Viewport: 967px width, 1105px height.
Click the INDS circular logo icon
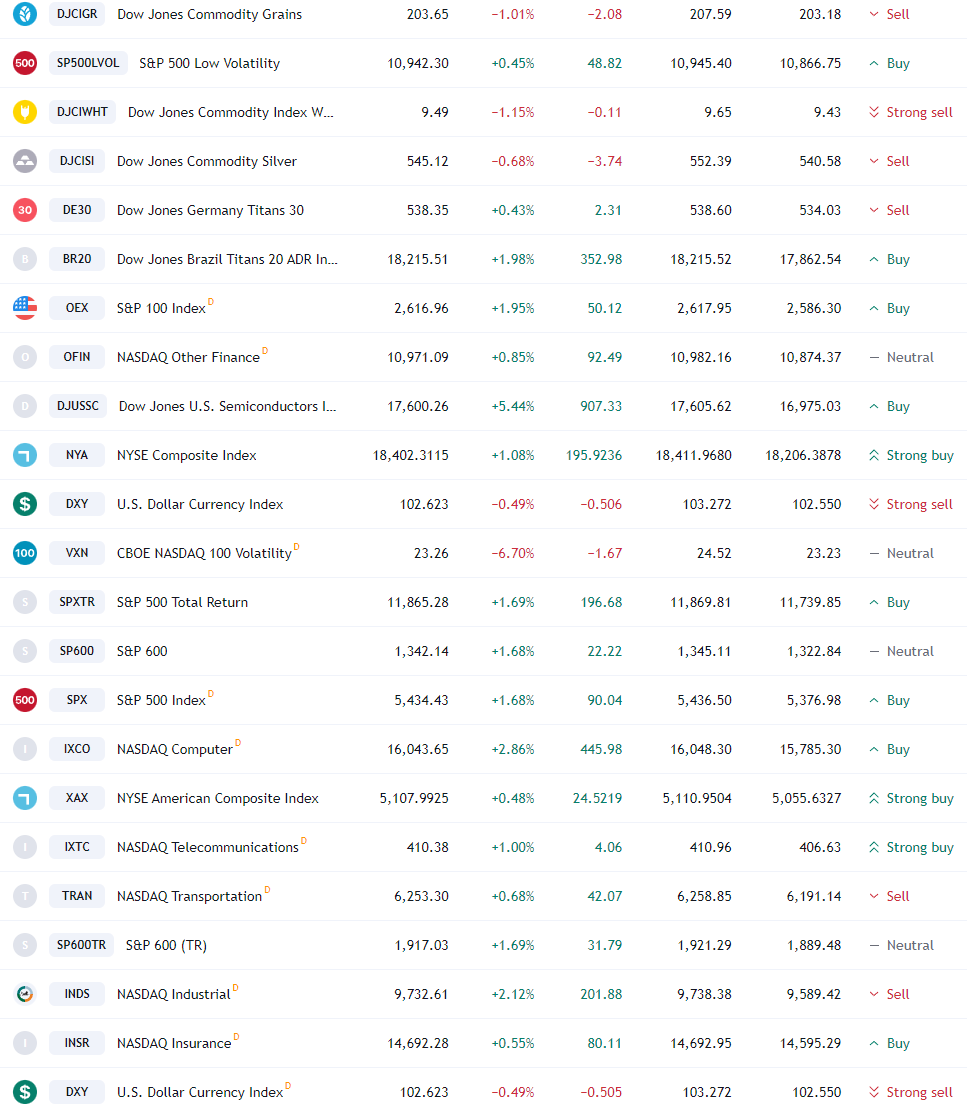coord(25,994)
